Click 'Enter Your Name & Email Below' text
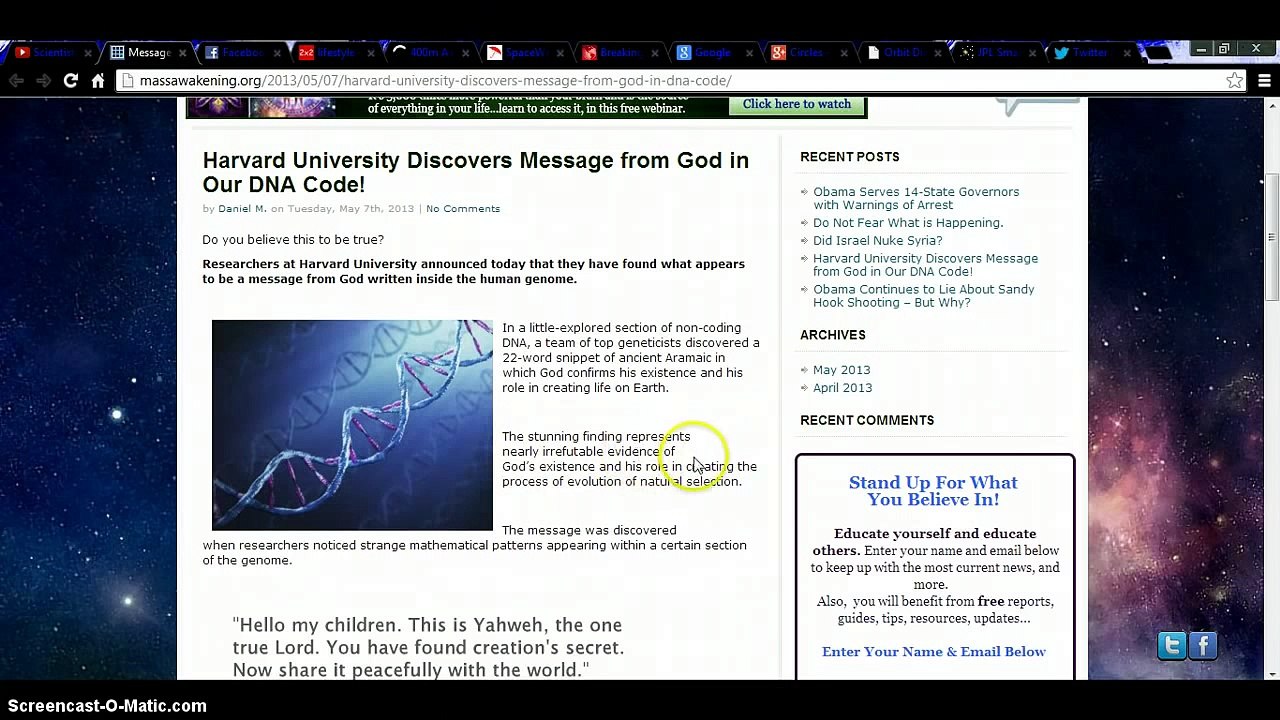1280x720 pixels. tap(934, 652)
